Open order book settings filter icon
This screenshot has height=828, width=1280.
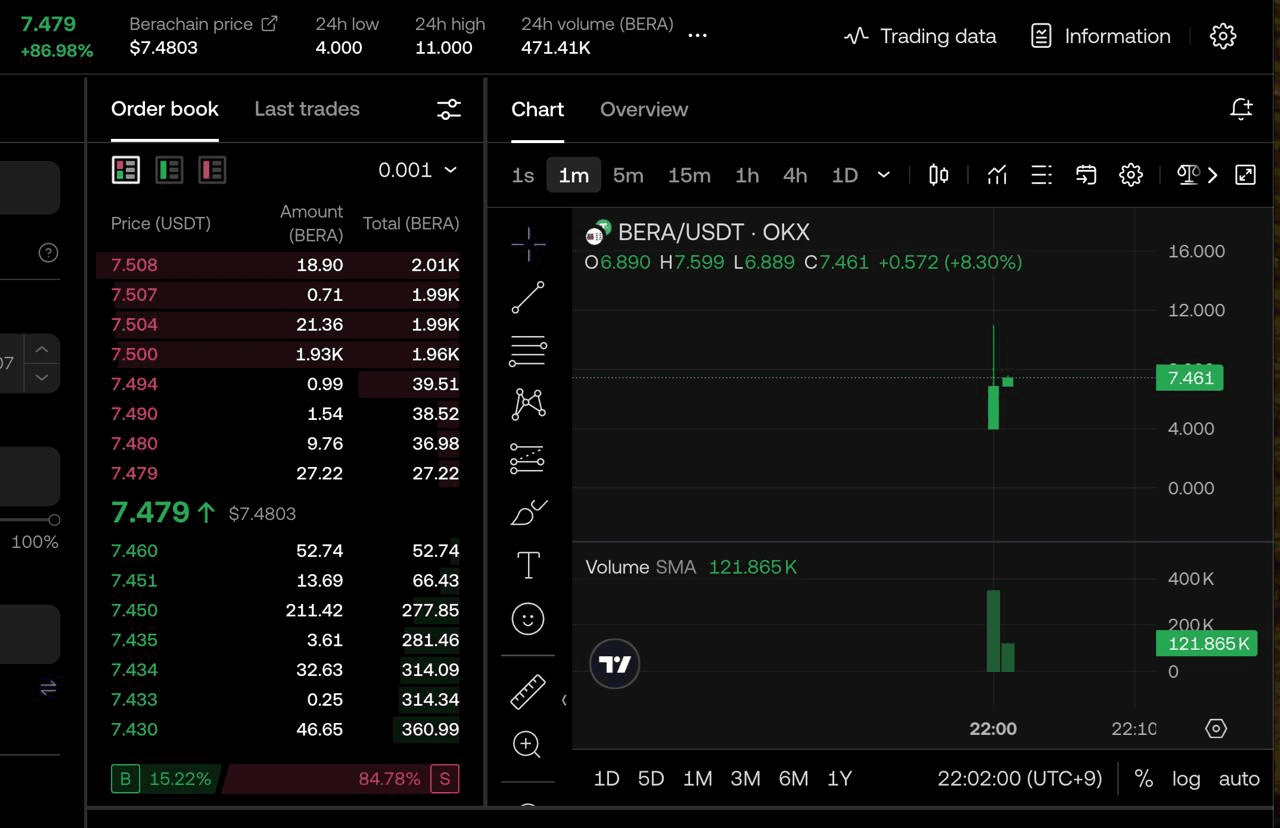(449, 110)
